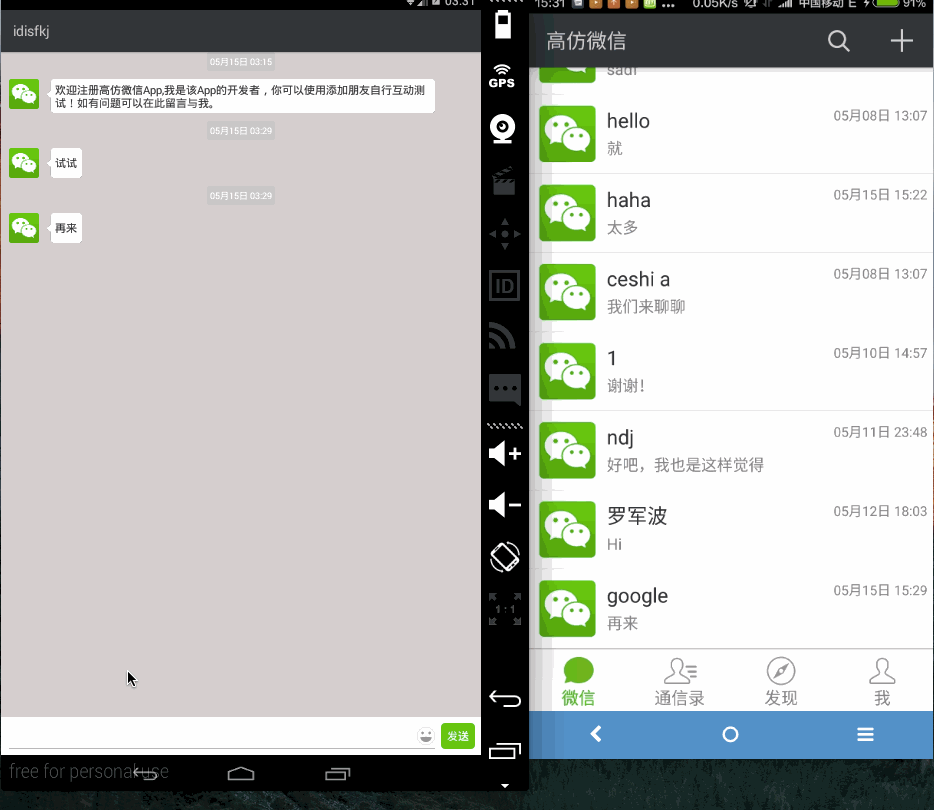The height and width of the screenshot is (810, 934).
Task: Click the message text input field
Action: (x=208, y=736)
